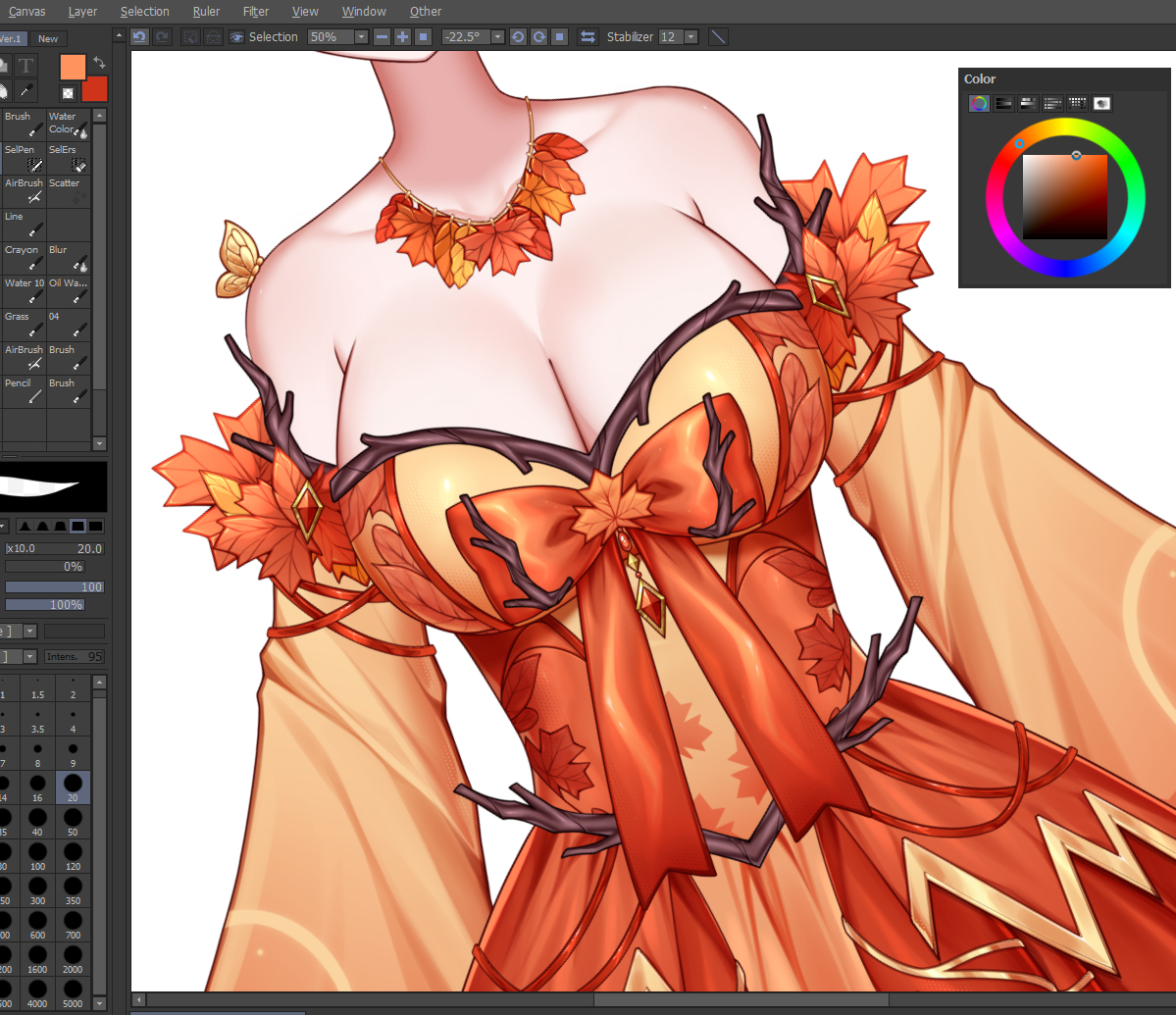
Task: Click the red background color swatch
Action: (x=95, y=89)
